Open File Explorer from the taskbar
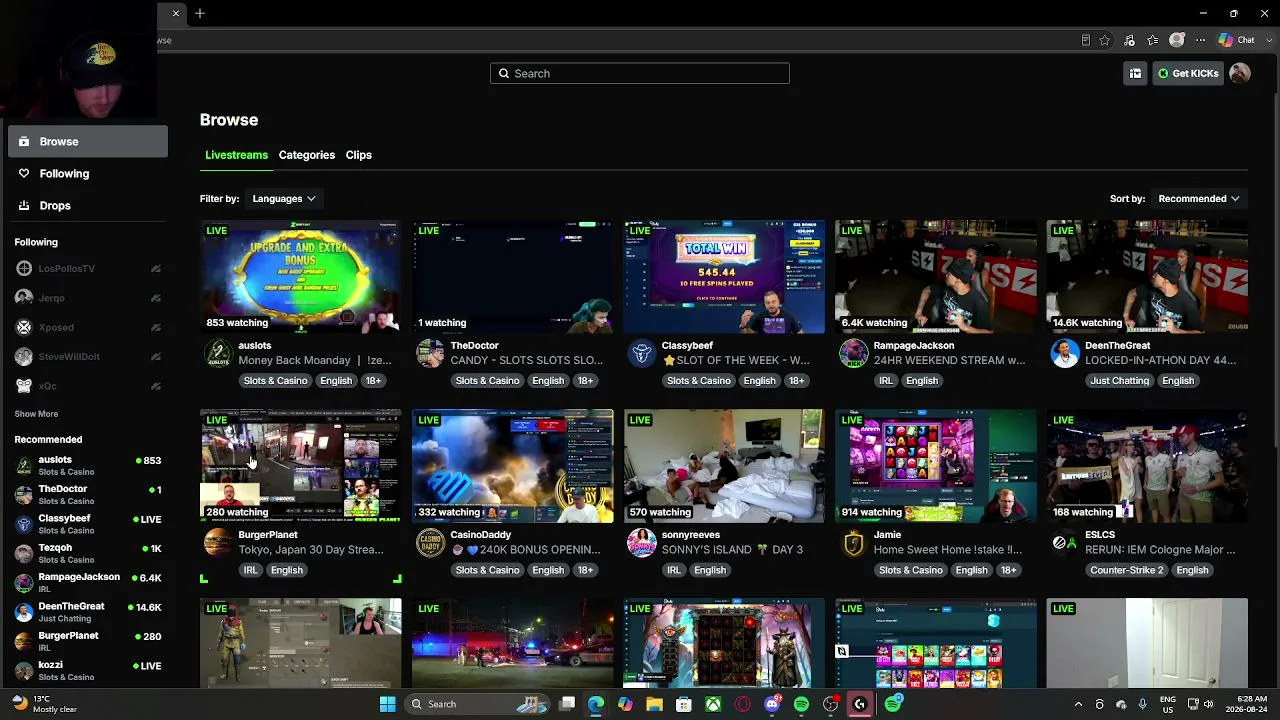Image resolution: width=1280 pixels, height=720 pixels. [654, 704]
